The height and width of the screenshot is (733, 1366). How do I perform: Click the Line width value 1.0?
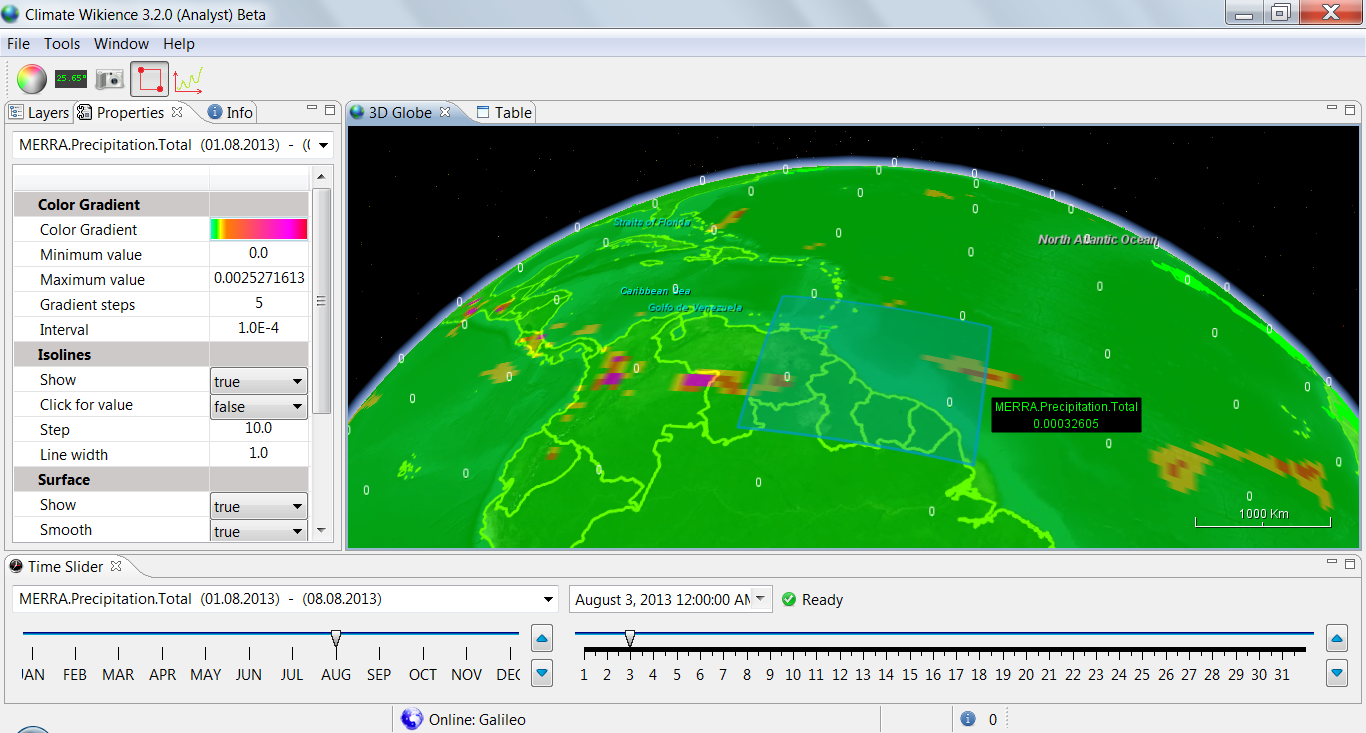[x=259, y=454]
